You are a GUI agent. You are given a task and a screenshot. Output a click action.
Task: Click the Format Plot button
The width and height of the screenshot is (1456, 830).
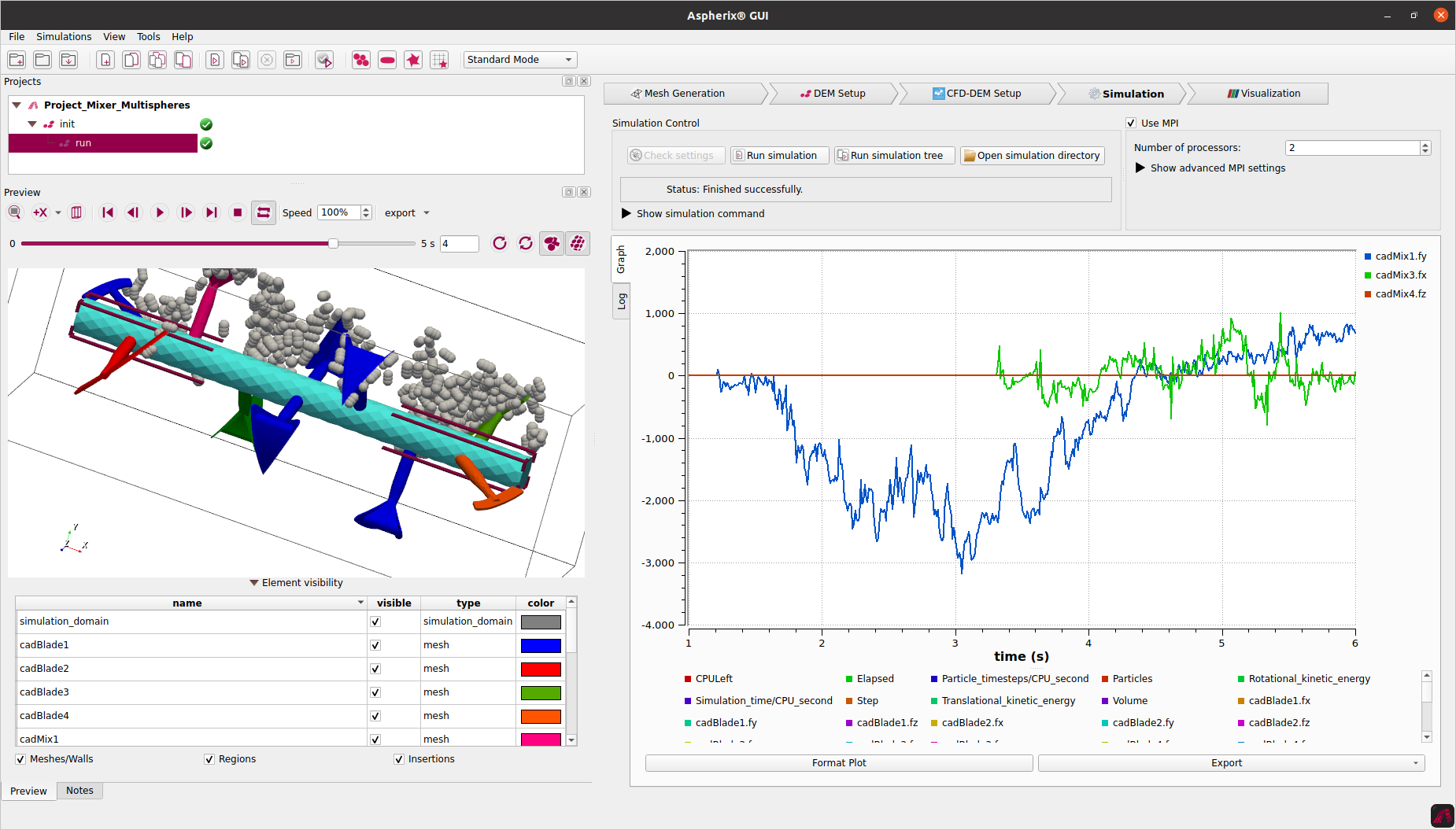coord(838,762)
